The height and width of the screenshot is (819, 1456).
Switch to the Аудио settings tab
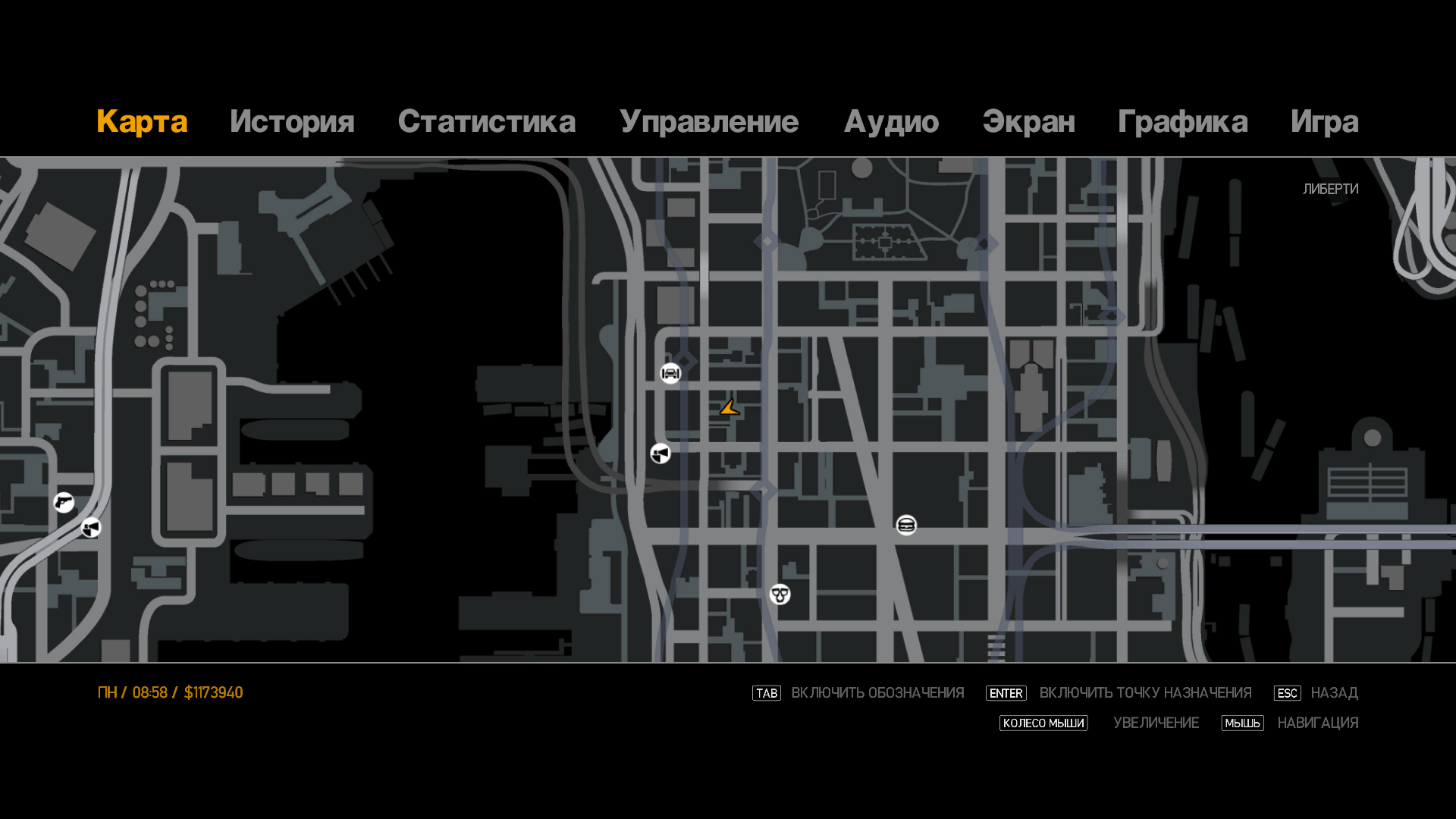tap(891, 121)
